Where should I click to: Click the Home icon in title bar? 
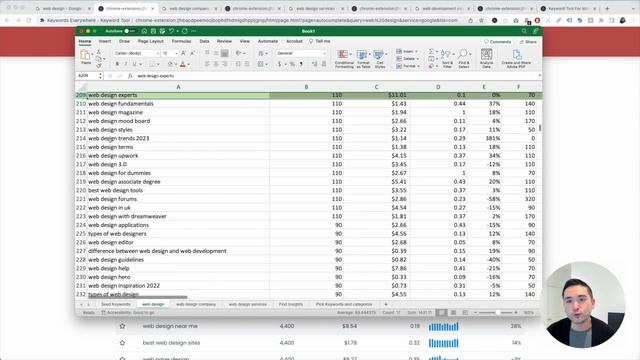[144, 31]
